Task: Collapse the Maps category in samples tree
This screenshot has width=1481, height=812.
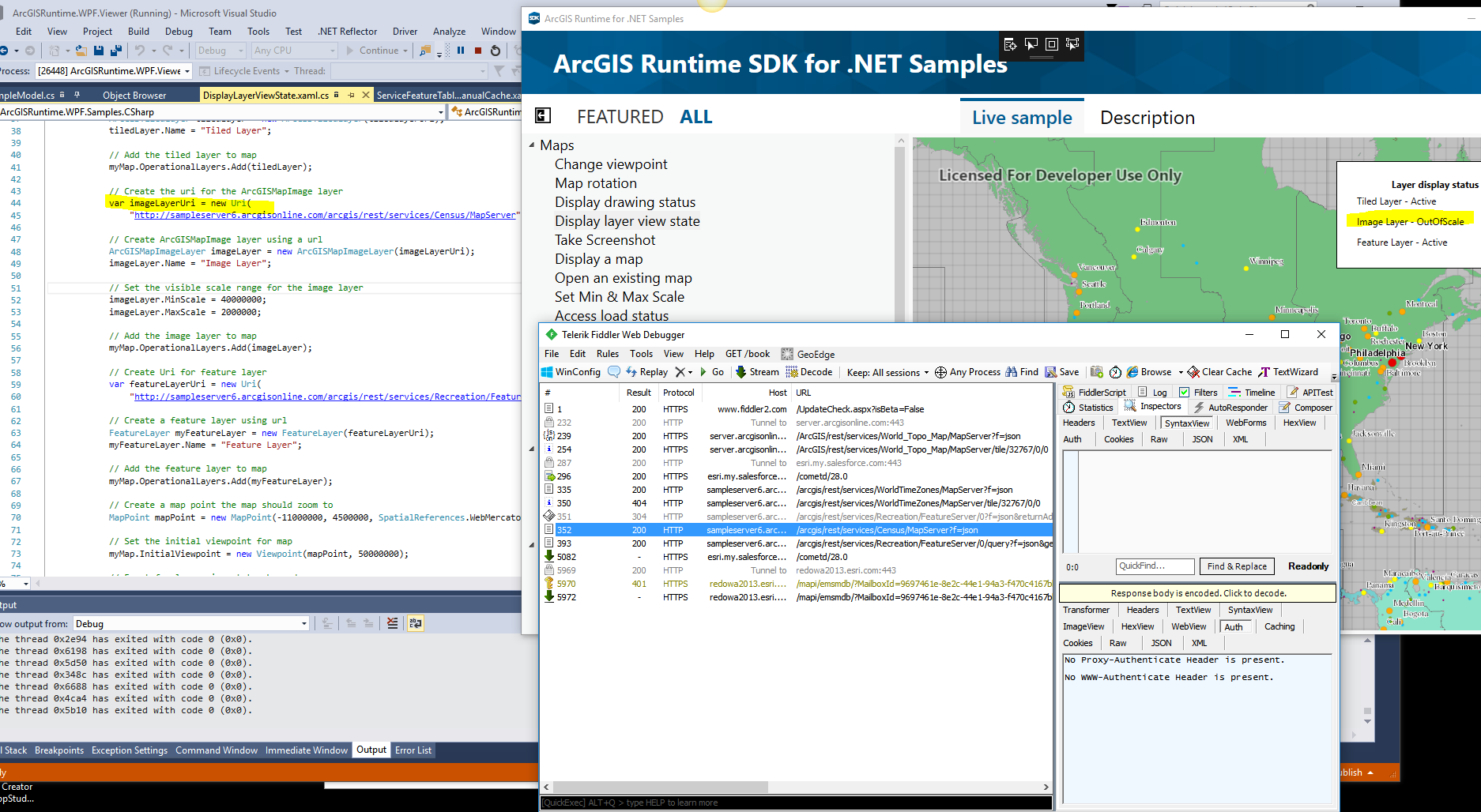Action: [x=532, y=145]
